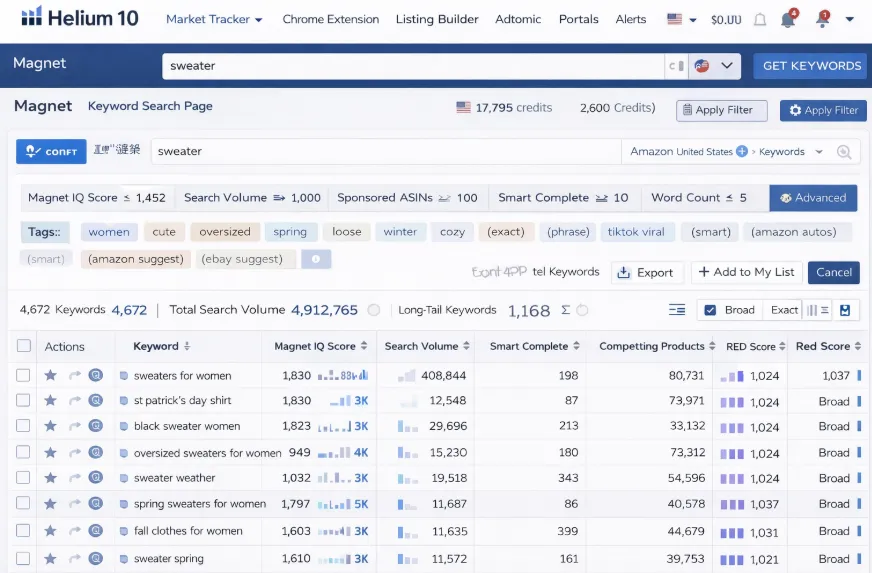The image size is (872, 573).
Task: Click the sigma icon next to 1,168
Action: tap(566, 310)
